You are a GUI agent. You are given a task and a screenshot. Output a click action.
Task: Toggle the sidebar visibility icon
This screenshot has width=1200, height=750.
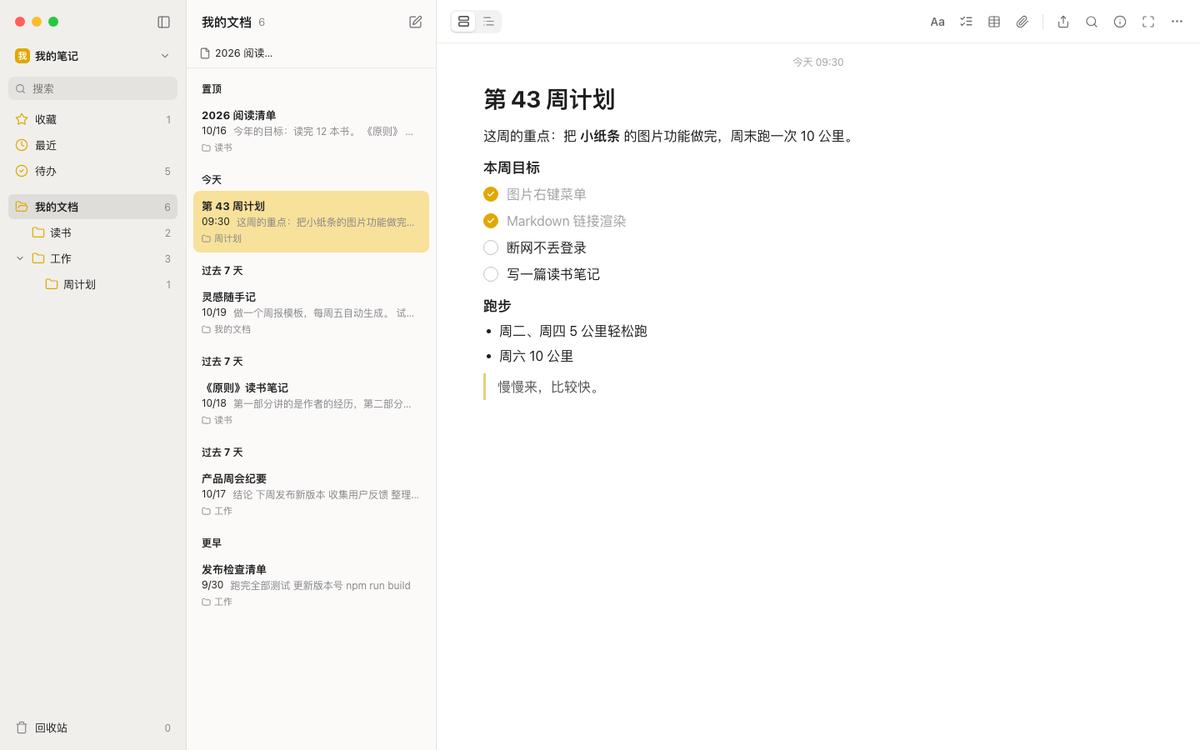click(x=164, y=22)
